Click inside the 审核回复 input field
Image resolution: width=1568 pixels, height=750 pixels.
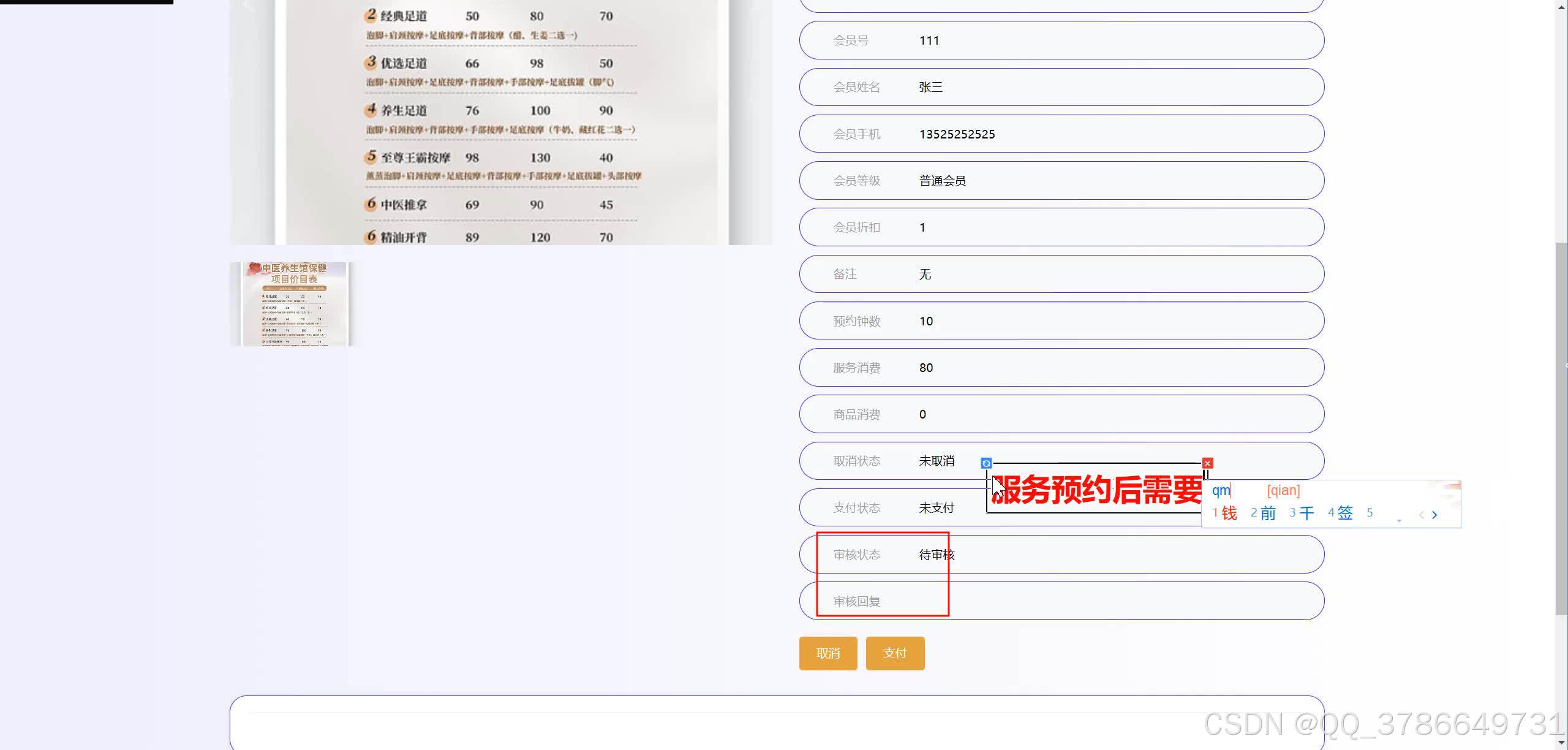tap(1102, 600)
